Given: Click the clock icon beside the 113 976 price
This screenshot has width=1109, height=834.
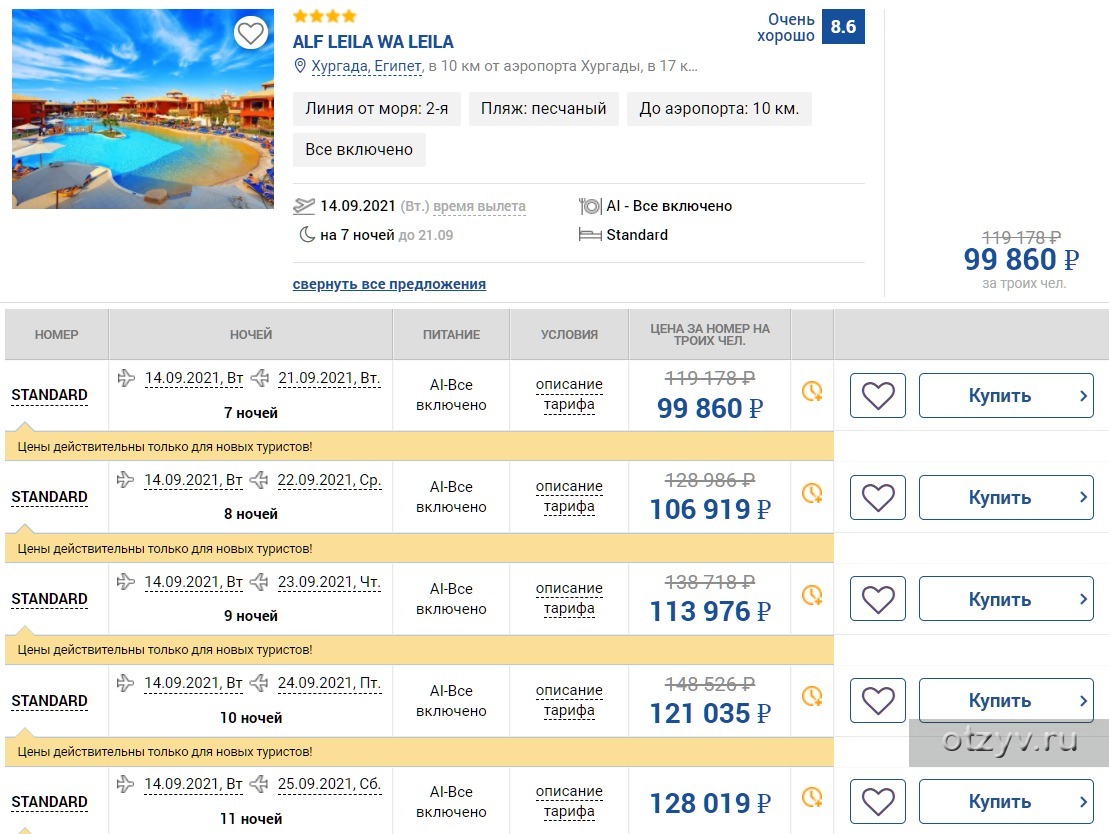Looking at the screenshot, I should [812, 595].
